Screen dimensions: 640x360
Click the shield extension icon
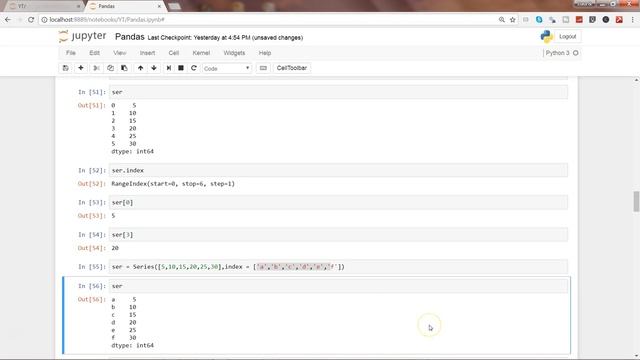[592, 20]
